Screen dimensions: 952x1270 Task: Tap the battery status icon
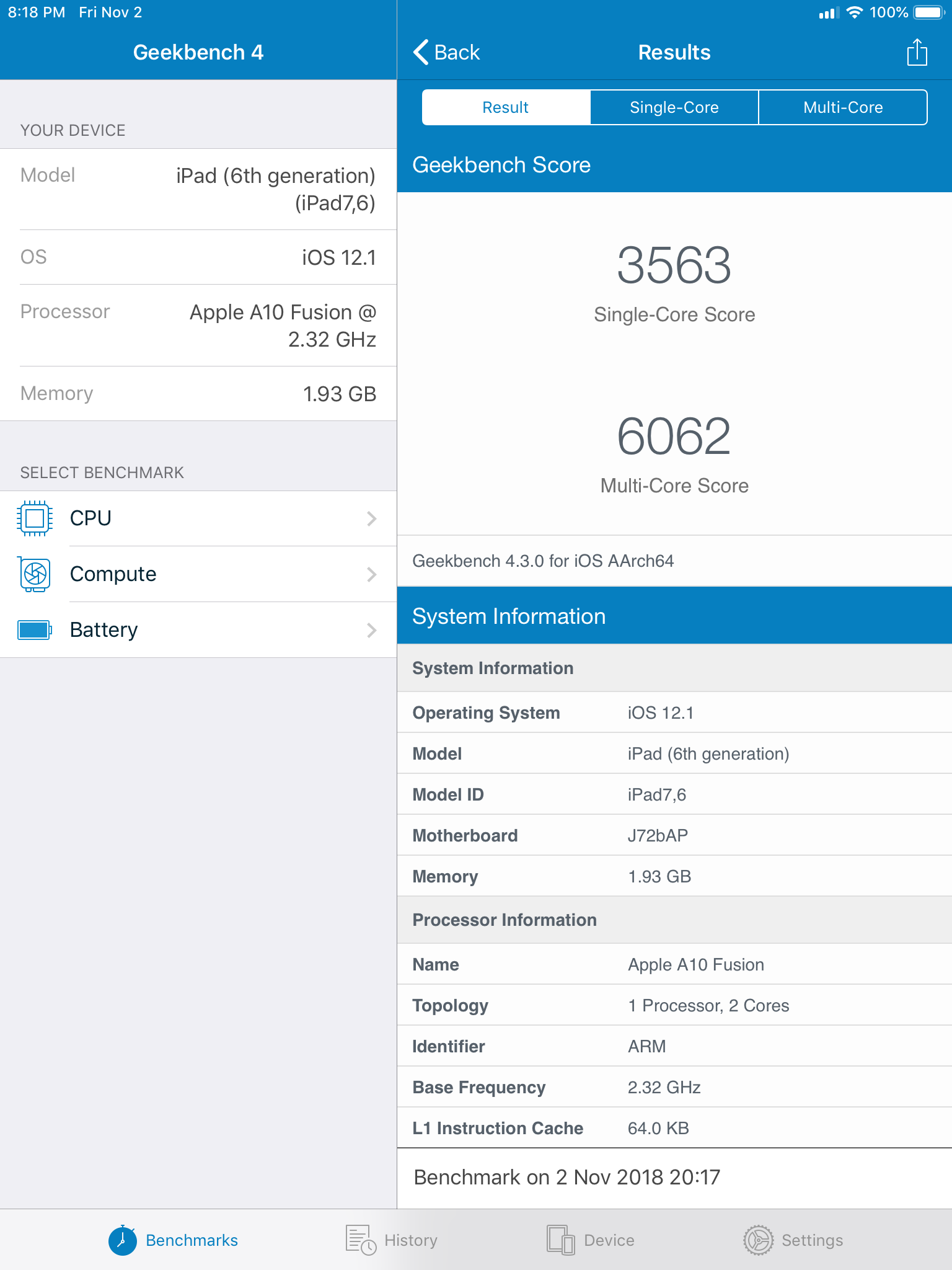(929, 12)
